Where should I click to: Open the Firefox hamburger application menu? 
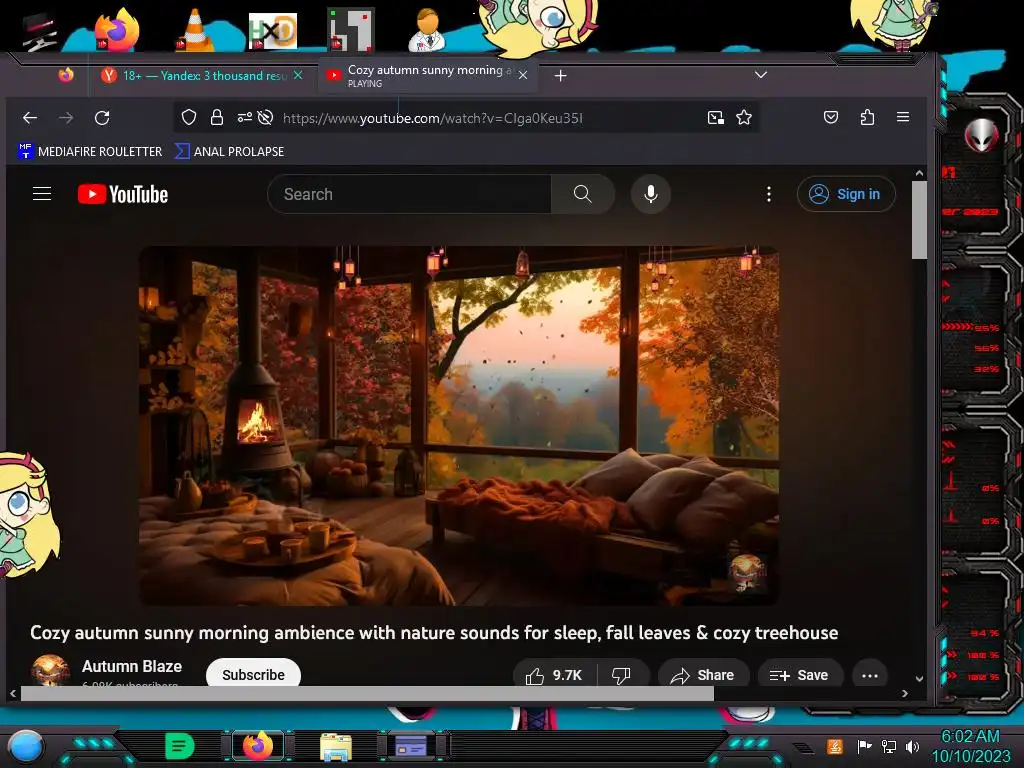903,117
